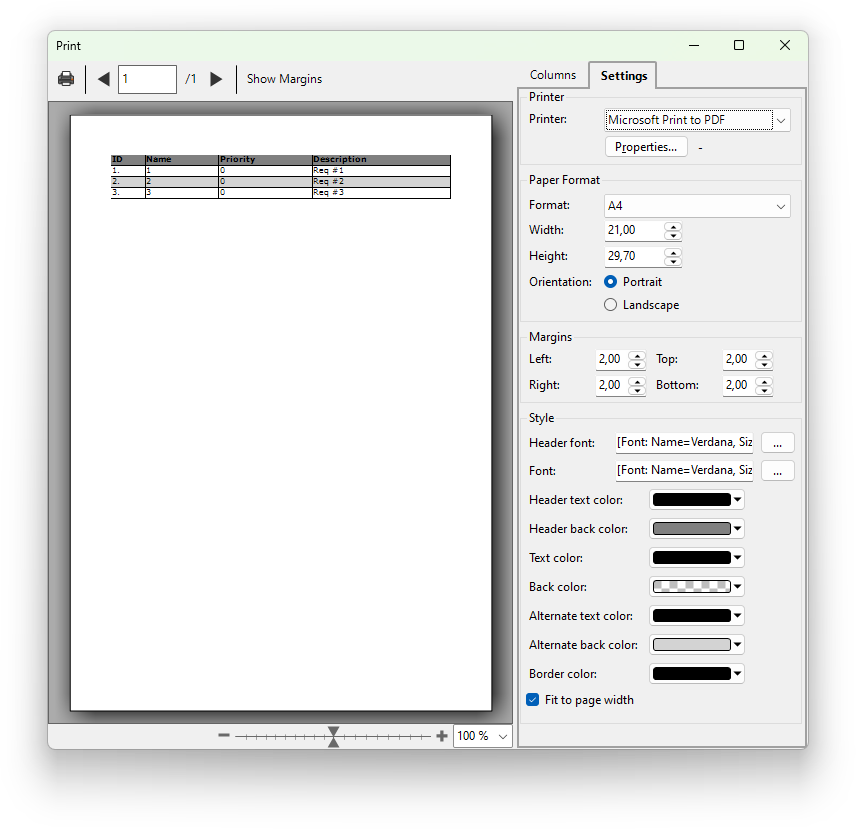
Task: Zoom in with plus icon
Action: pyautogui.click(x=442, y=736)
